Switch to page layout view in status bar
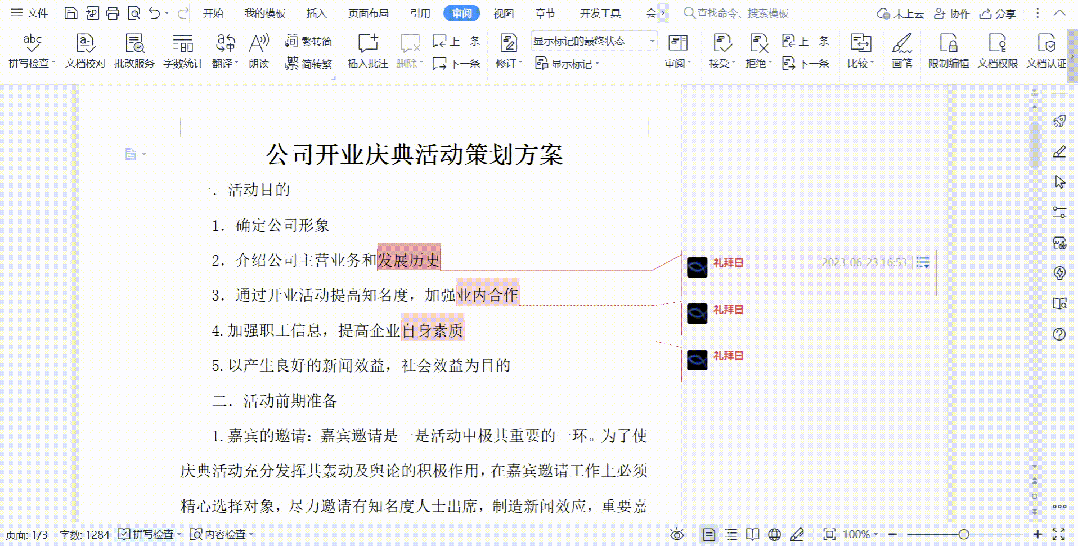This screenshot has width=1078, height=546. (709, 534)
